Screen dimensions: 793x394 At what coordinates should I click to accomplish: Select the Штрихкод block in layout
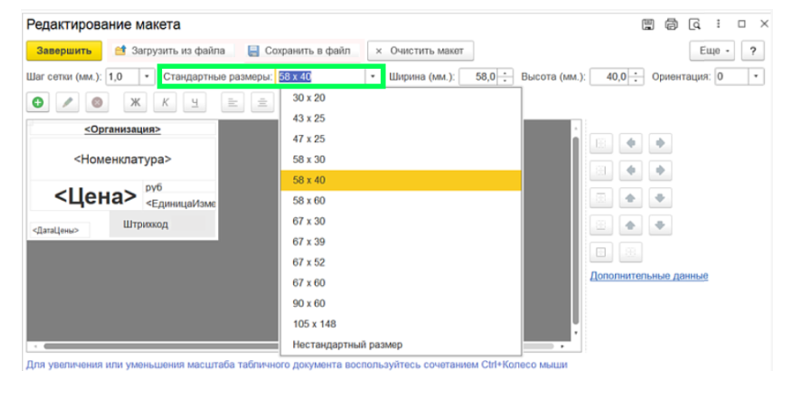(162, 224)
